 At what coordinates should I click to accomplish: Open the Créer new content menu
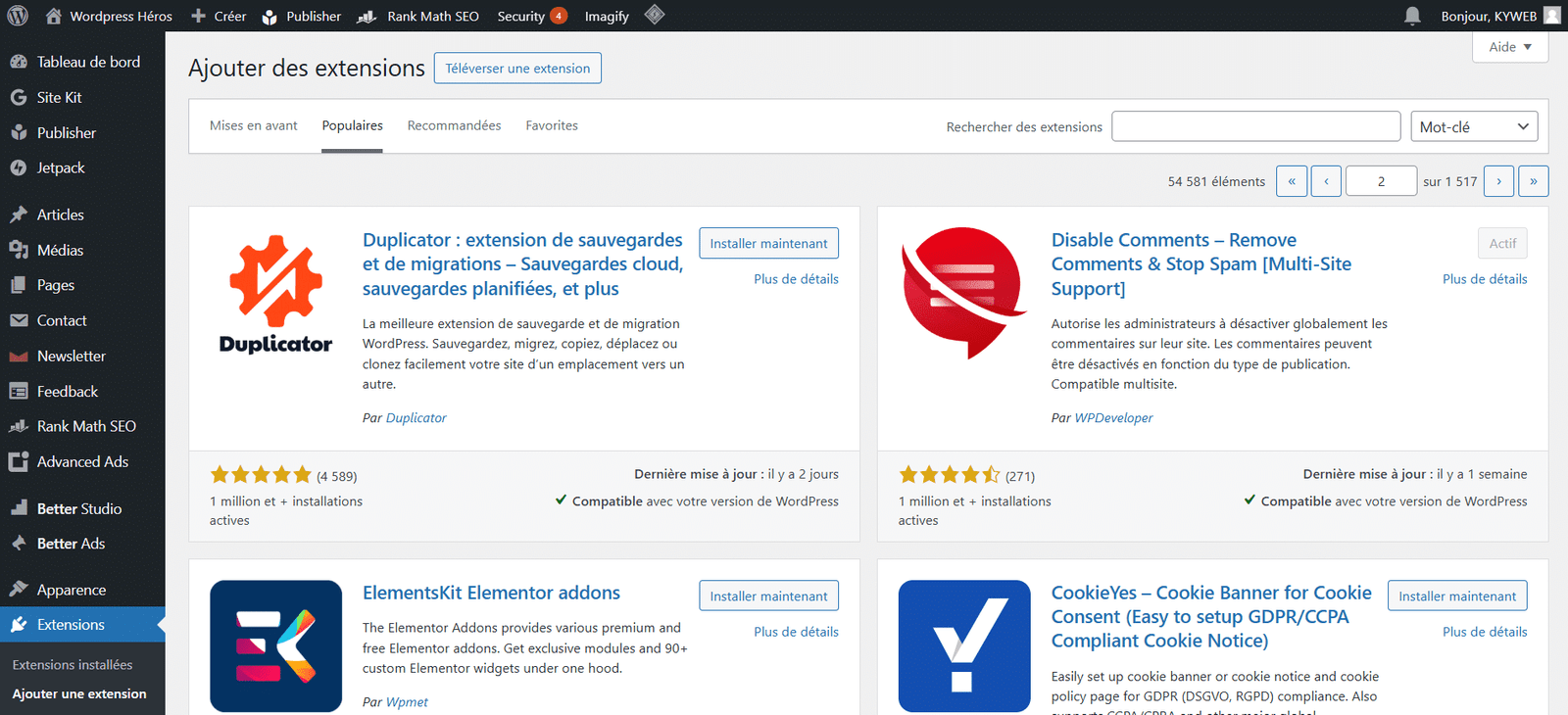click(219, 16)
